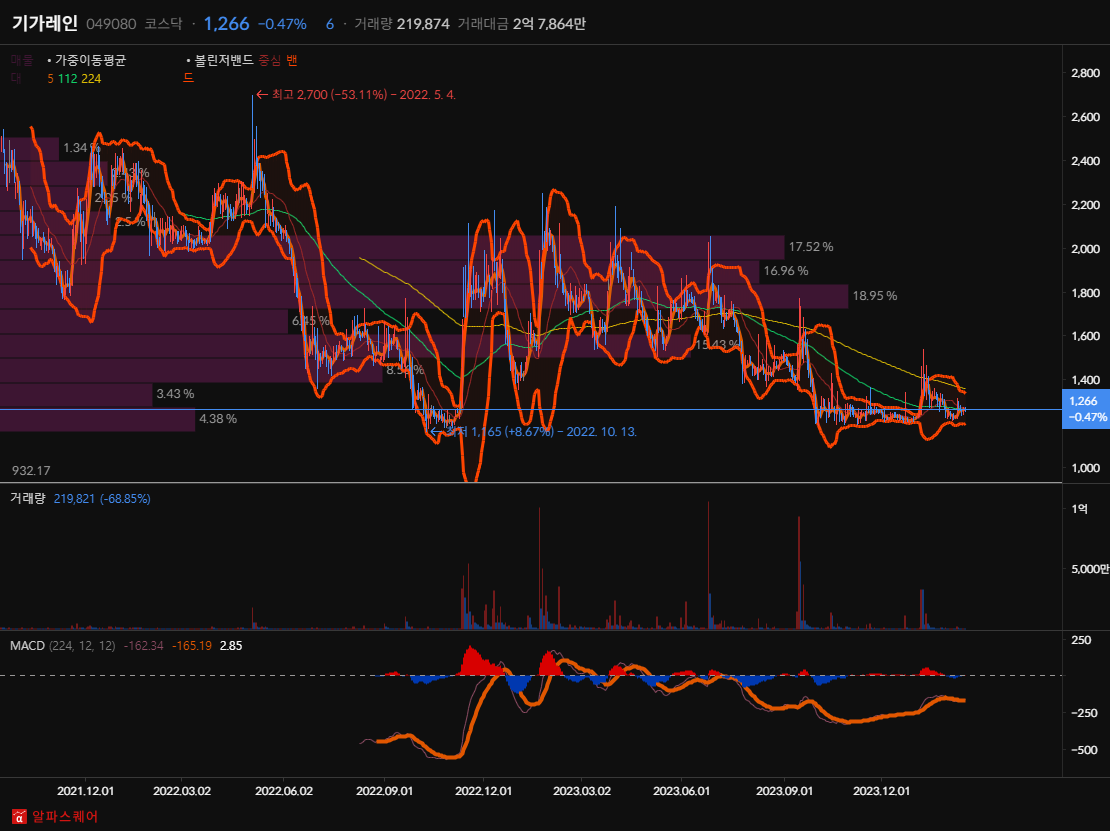Click the 알파스퀘어 brand text link

[65, 816]
